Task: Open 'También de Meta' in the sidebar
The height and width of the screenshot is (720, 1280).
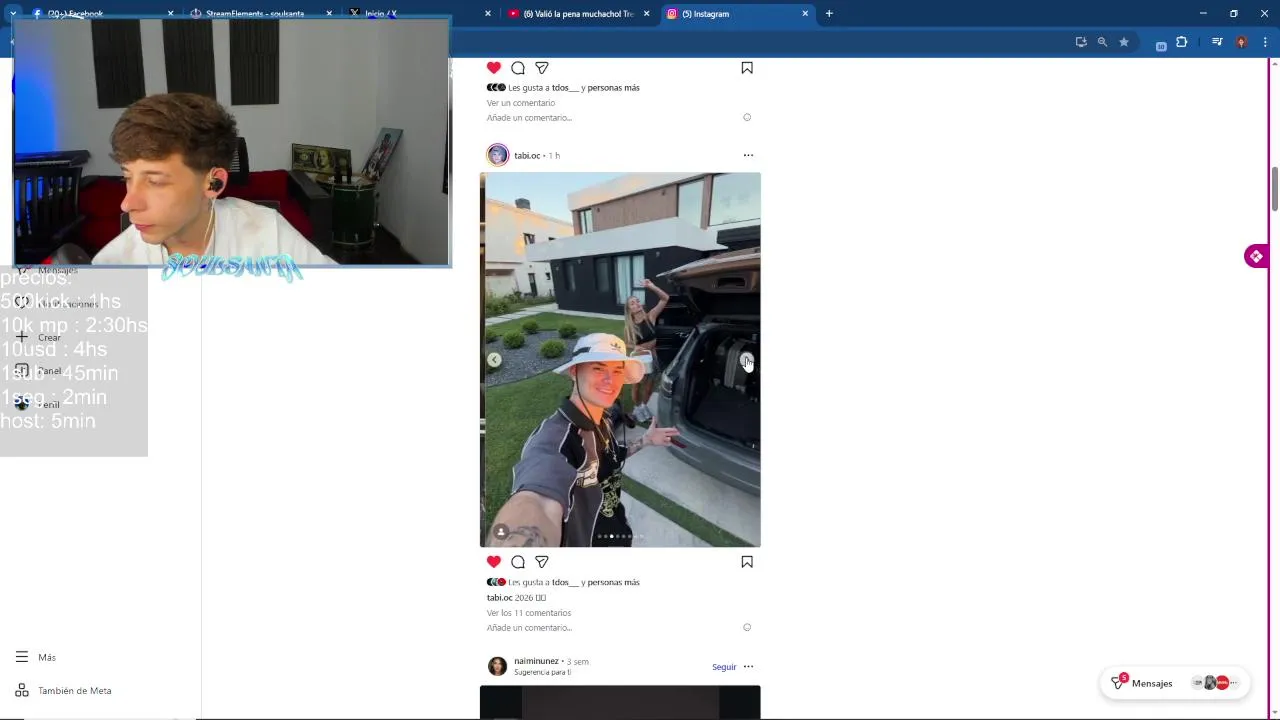Action: click(63, 691)
